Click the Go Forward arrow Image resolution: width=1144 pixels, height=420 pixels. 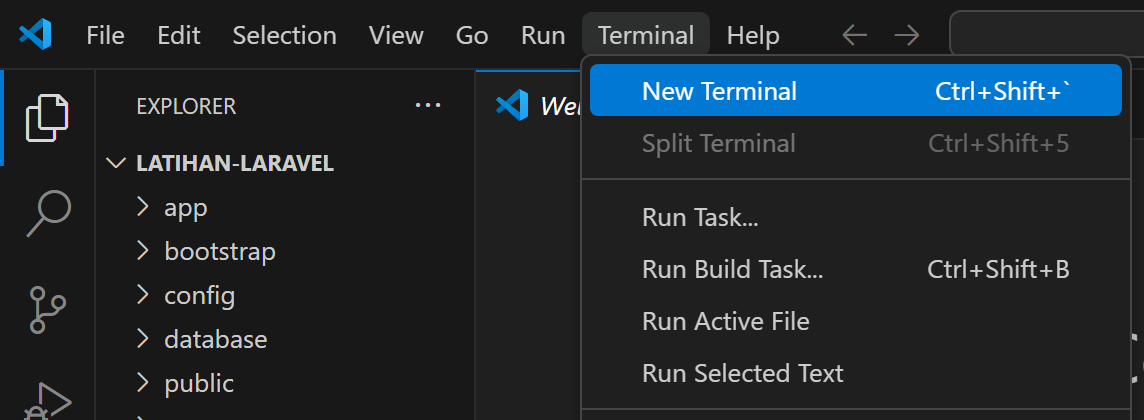pyautogui.click(x=906, y=35)
